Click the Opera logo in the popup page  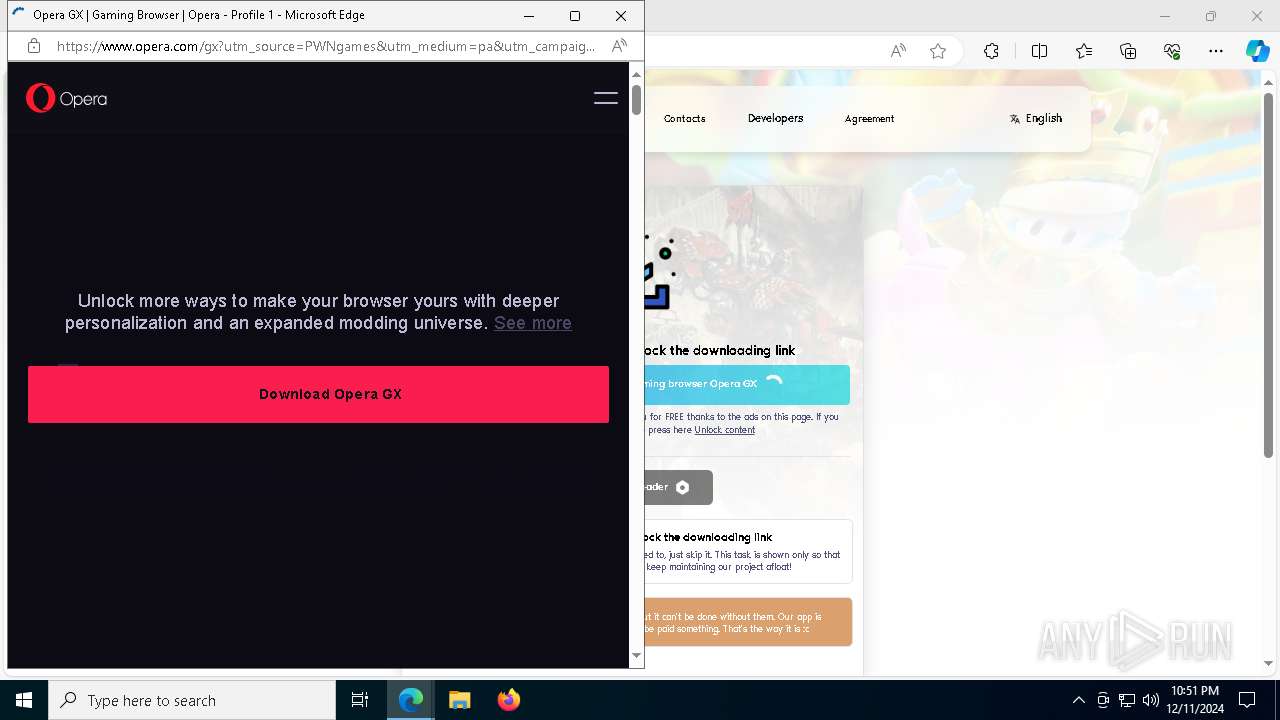(x=66, y=98)
